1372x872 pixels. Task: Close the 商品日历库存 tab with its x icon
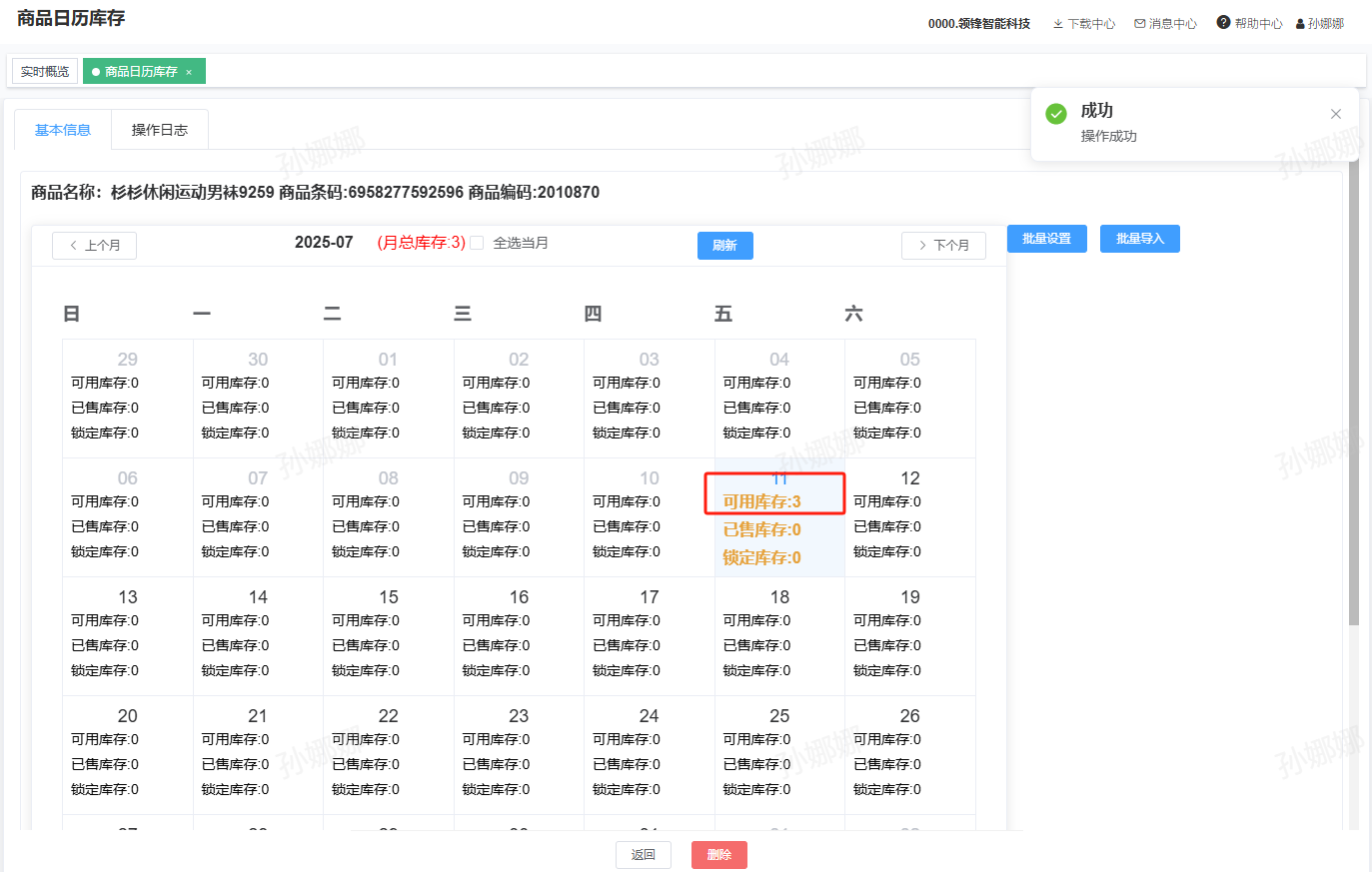189,72
